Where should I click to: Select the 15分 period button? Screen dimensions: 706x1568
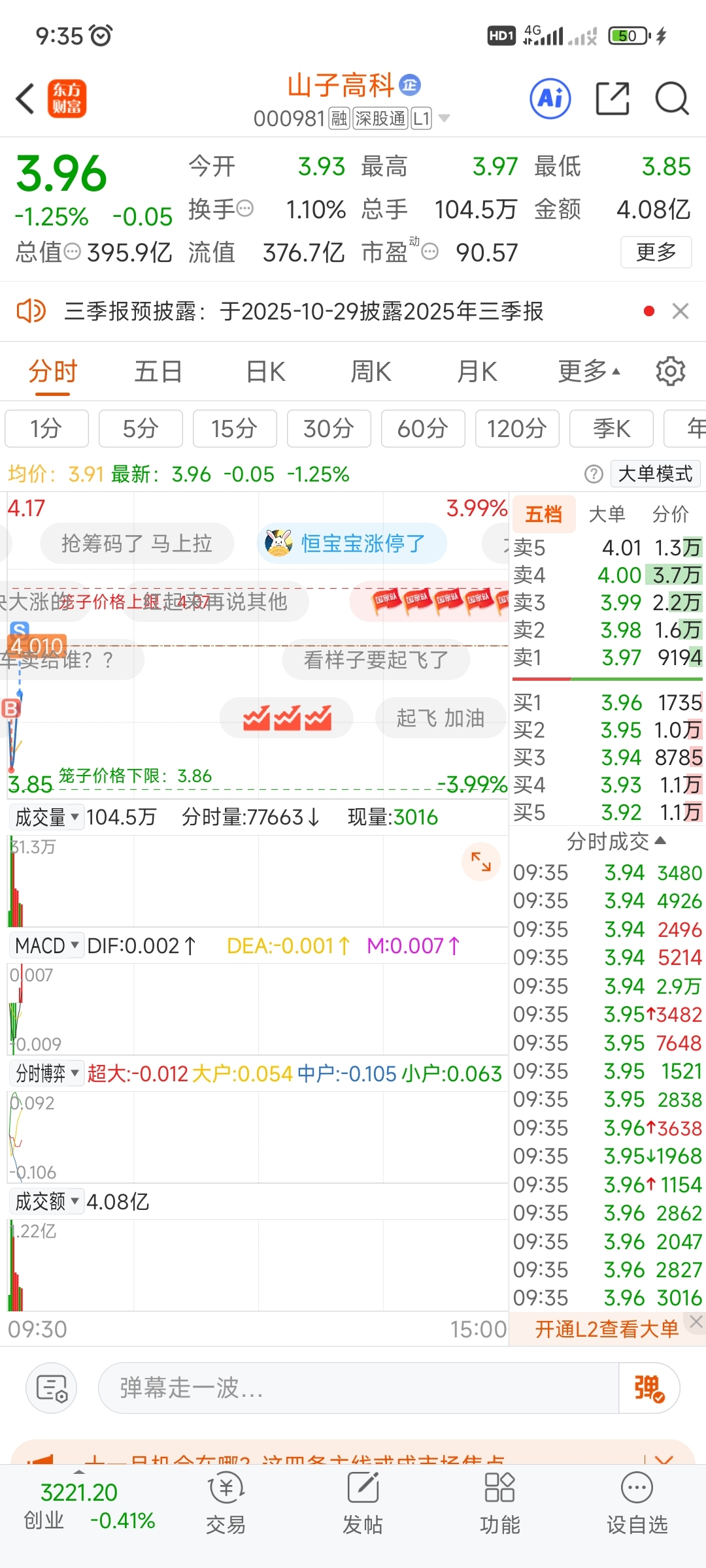click(235, 429)
